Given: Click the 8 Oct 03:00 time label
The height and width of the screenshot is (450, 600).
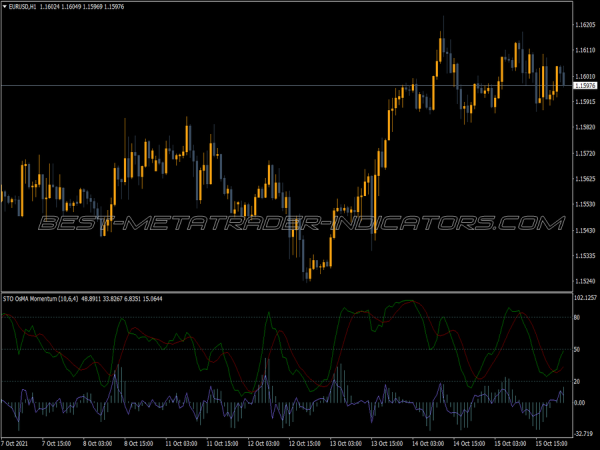Looking at the screenshot, I should [x=98, y=443].
